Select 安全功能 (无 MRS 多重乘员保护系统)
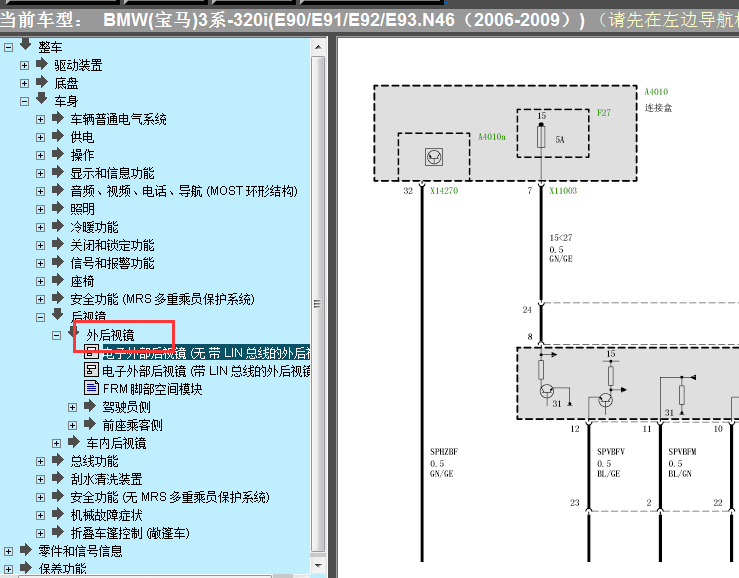The image size is (739, 578). click(x=170, y=497)
